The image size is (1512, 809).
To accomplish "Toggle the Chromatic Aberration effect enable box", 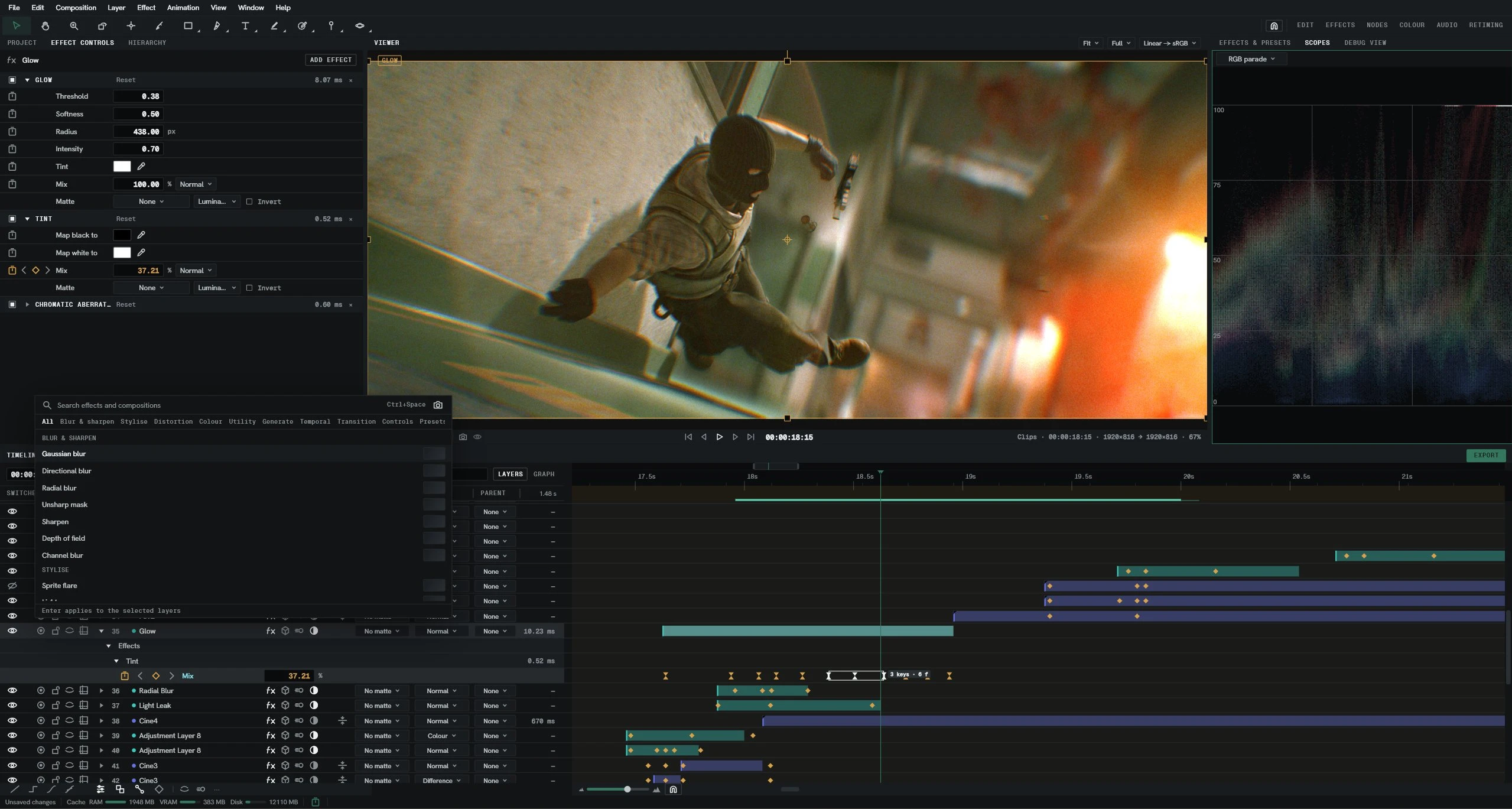I will [x=12, y=304].
